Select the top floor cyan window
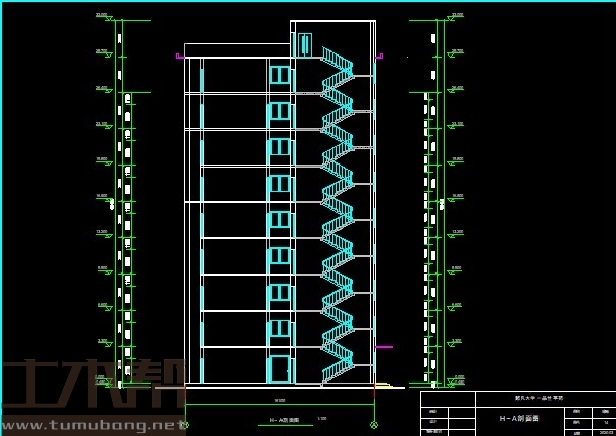 [x=280, y=75]
